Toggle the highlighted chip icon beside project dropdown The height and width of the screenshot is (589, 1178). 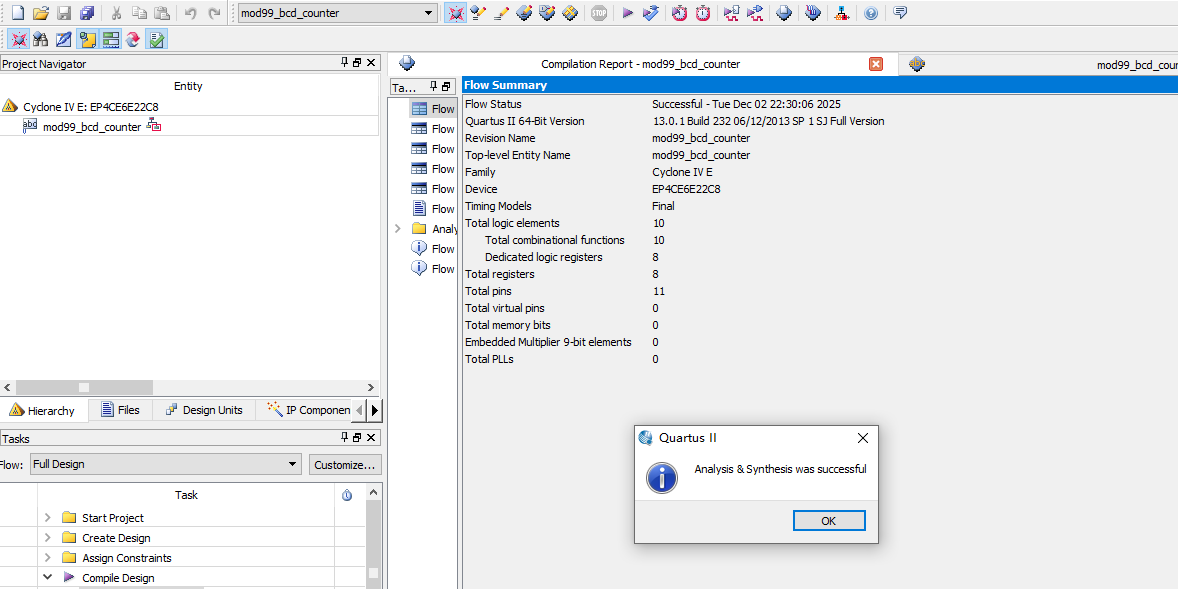click(x=455, y=13)
